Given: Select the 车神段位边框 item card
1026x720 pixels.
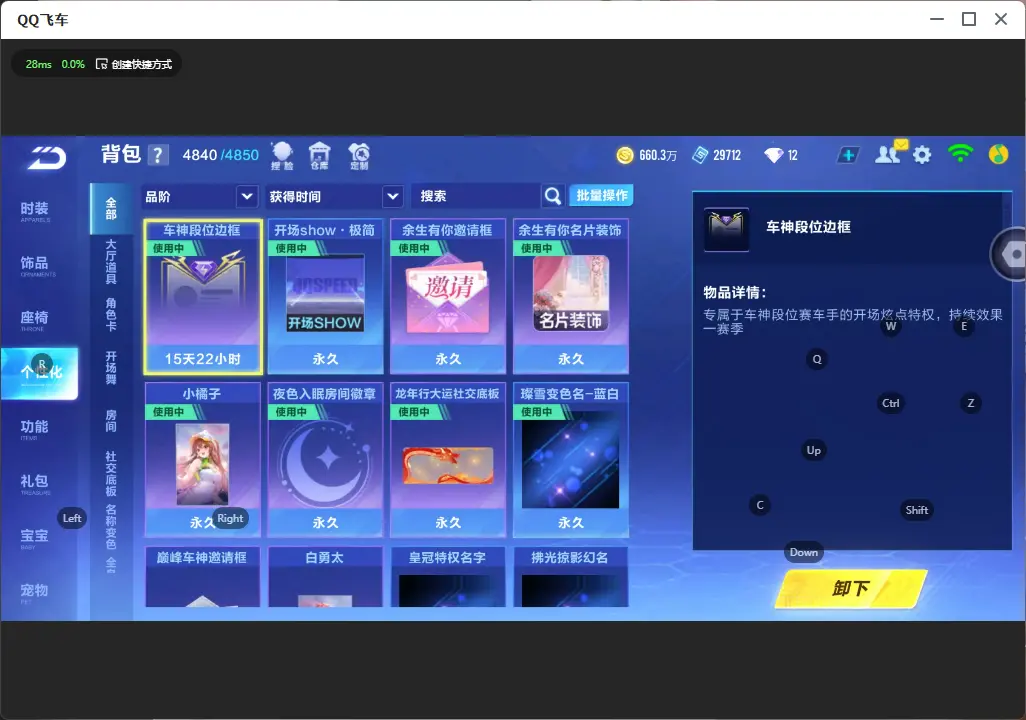Looking at the screenshot, I should click(203, 297).
